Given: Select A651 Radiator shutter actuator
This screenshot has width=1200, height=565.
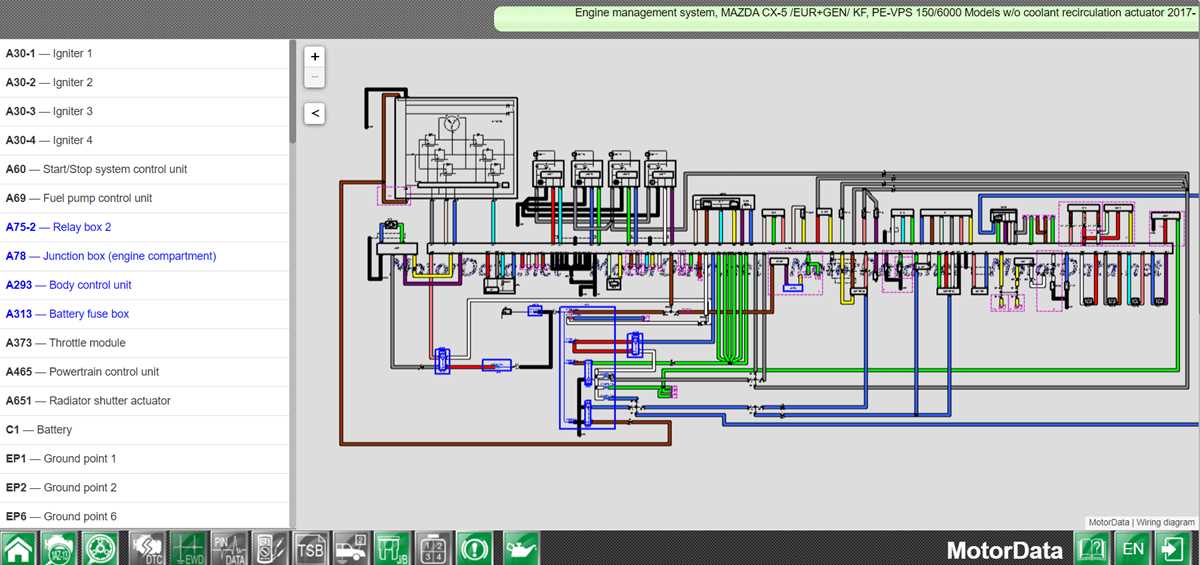Looking at the screenshot, I should (x=144, y=402).
